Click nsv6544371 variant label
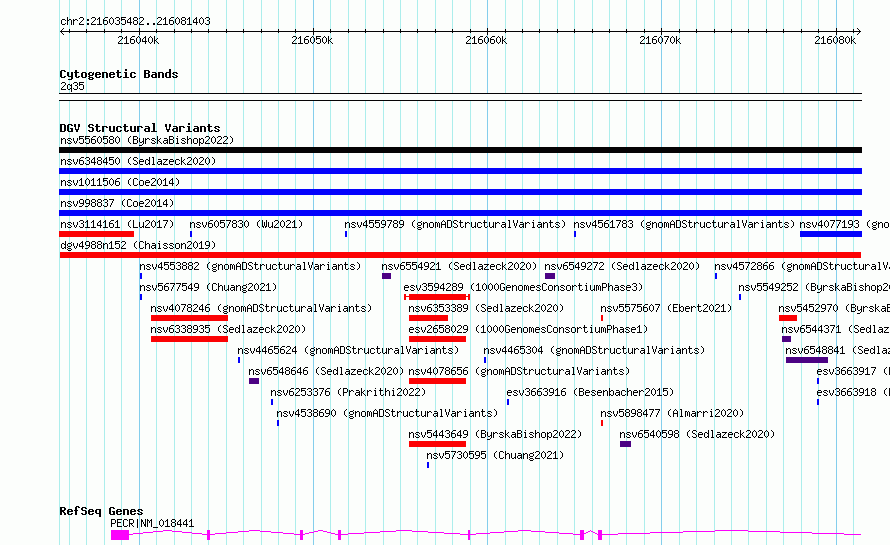 tap(836, 329)
